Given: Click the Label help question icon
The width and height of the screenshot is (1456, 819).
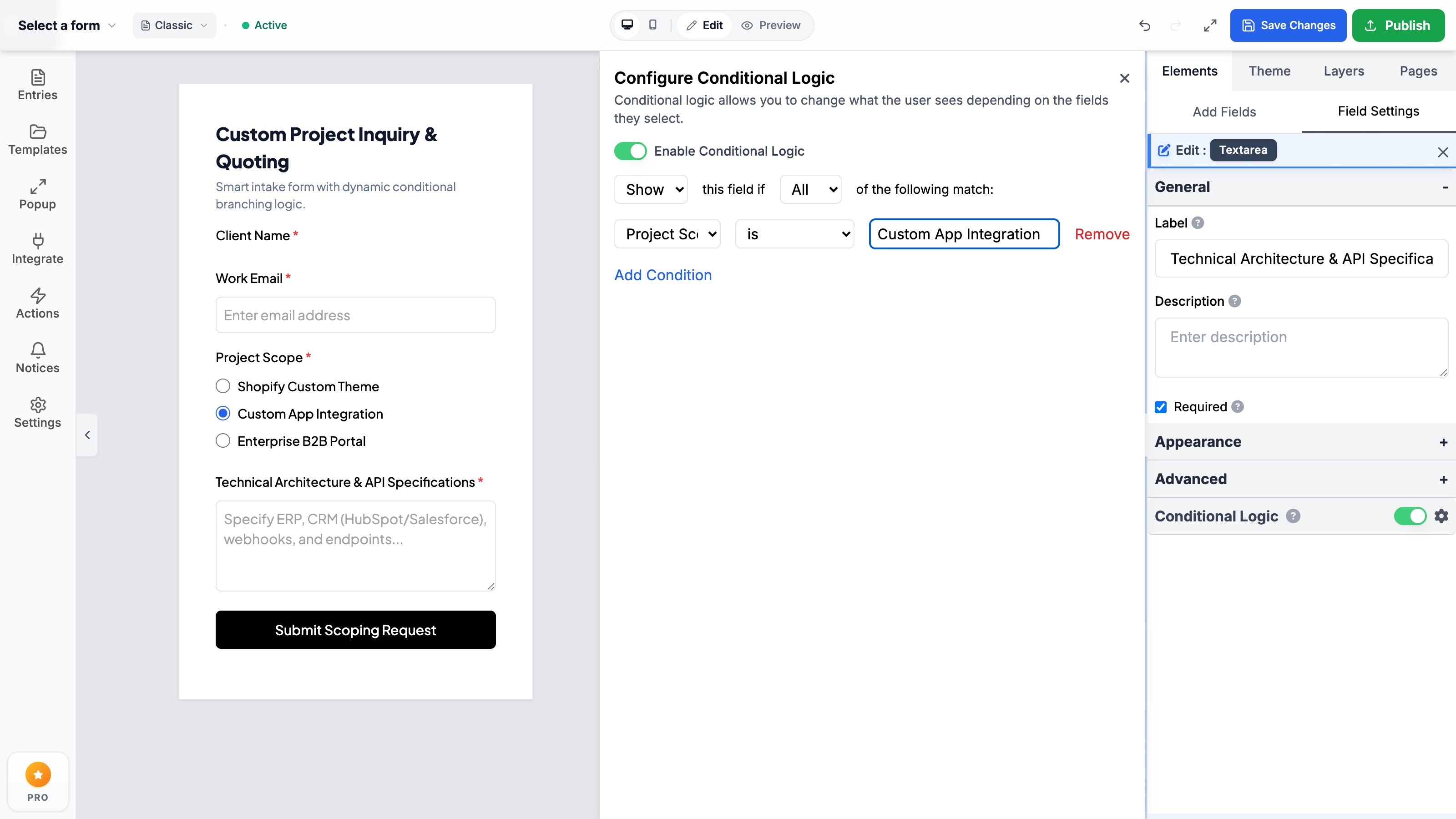Looking at the screenshot, I should 1198,222.
